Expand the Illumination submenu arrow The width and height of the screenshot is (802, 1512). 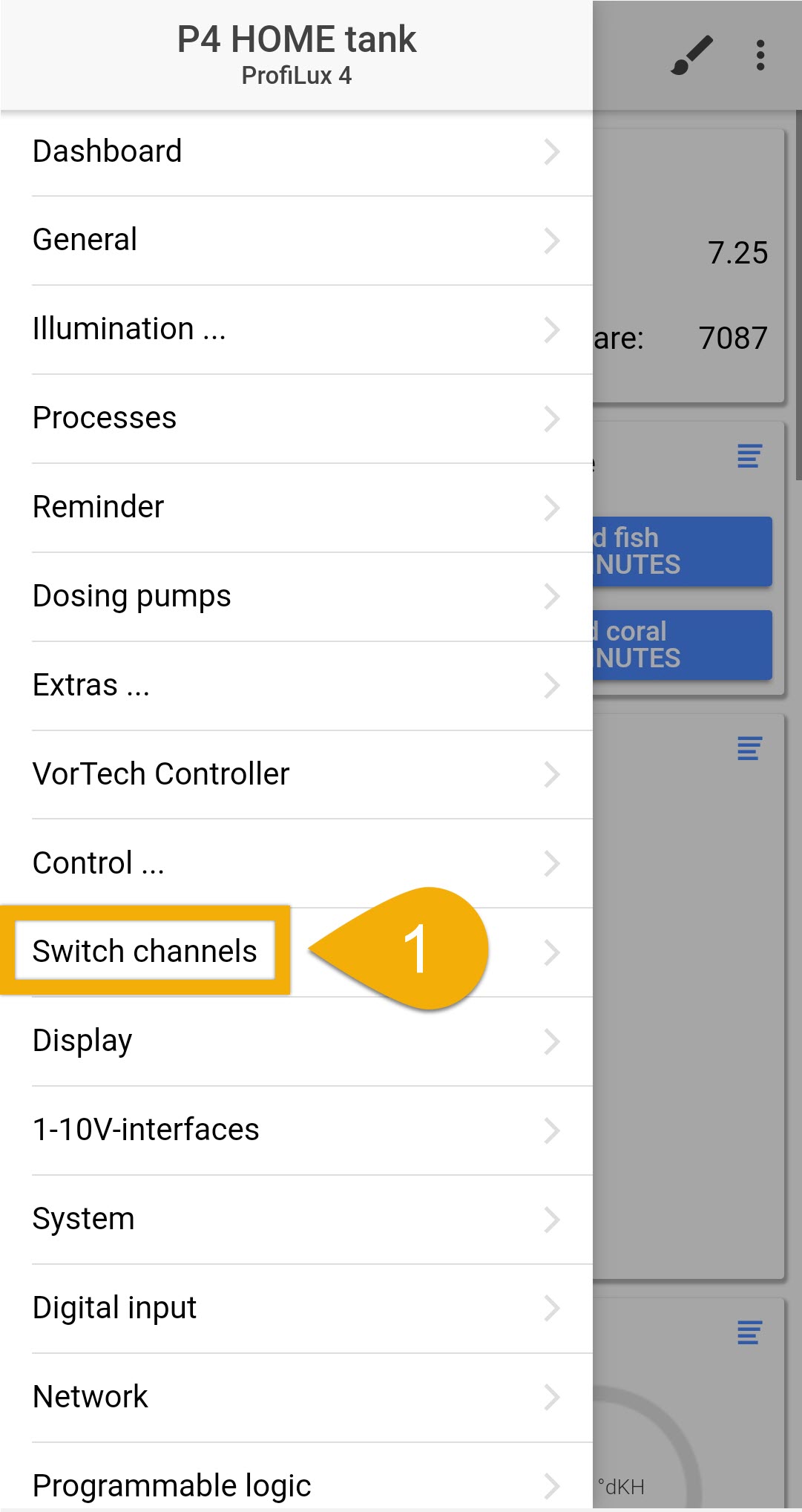[551, 330]
